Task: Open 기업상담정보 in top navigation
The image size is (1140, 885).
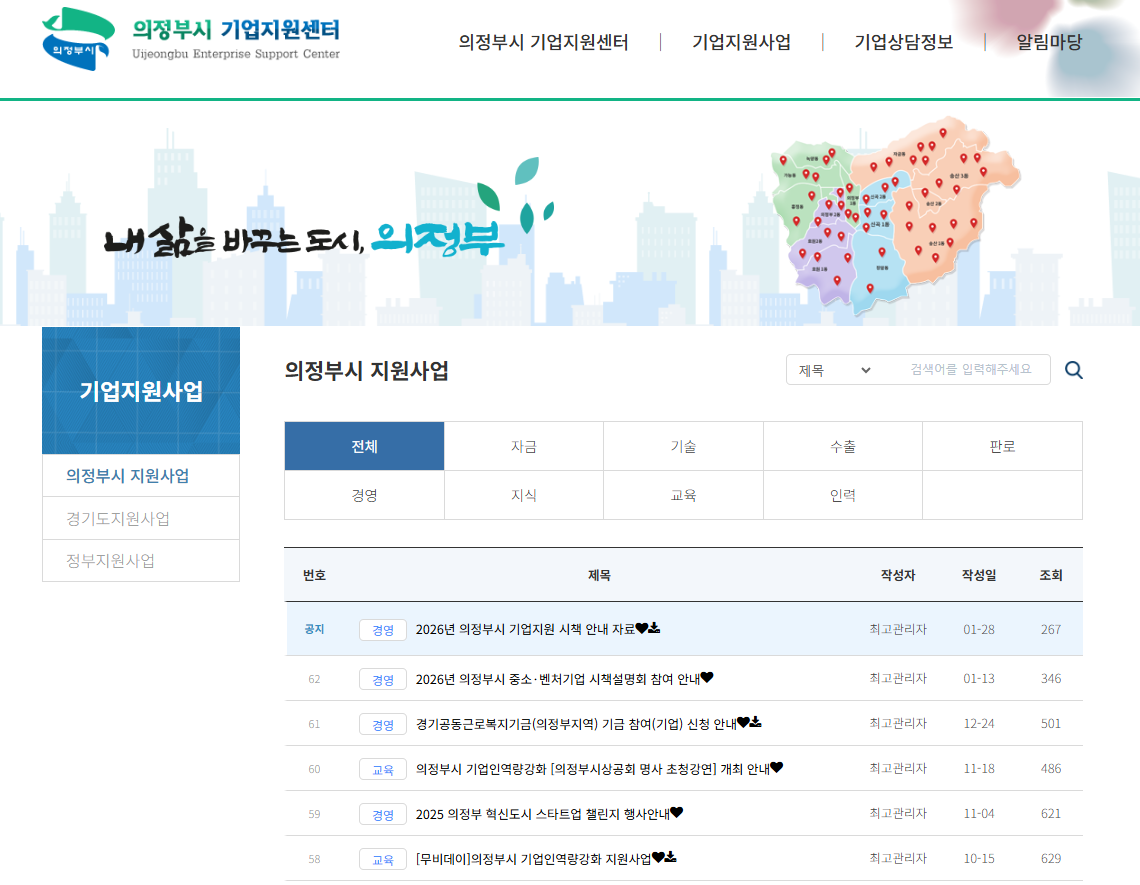Action: 903,42
